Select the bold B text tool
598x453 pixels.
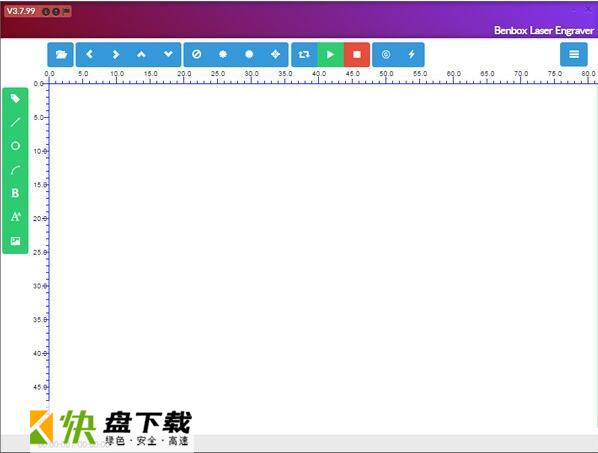click(15, 193)
